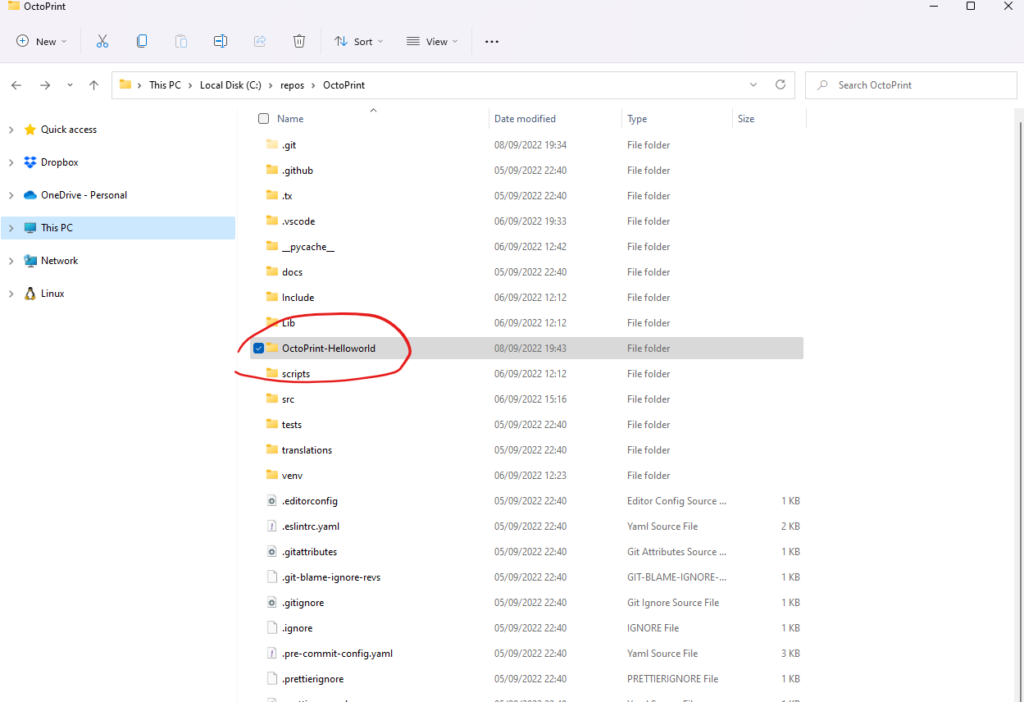
Task: Click the Share icon in toolbar
Action: tap(260, 41)
